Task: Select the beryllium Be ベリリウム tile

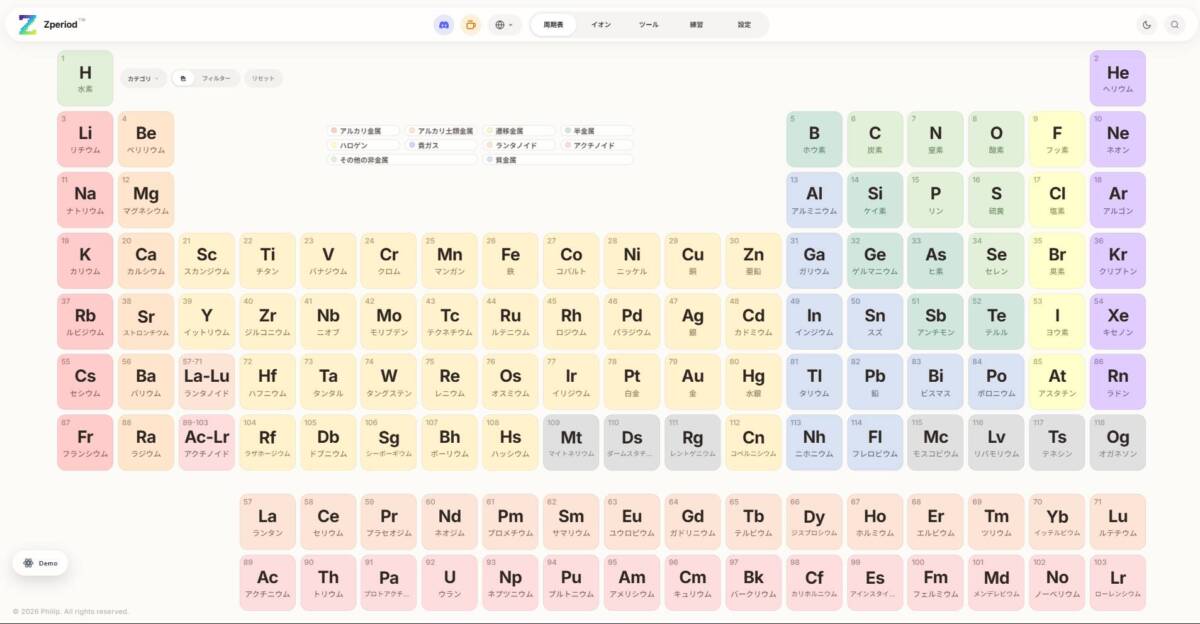Action: pos(146,139)
